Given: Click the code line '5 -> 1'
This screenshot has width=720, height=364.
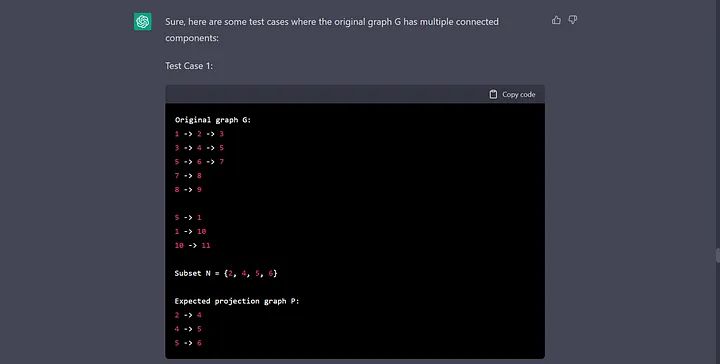Looking at the screenshot, I should 188,218.
